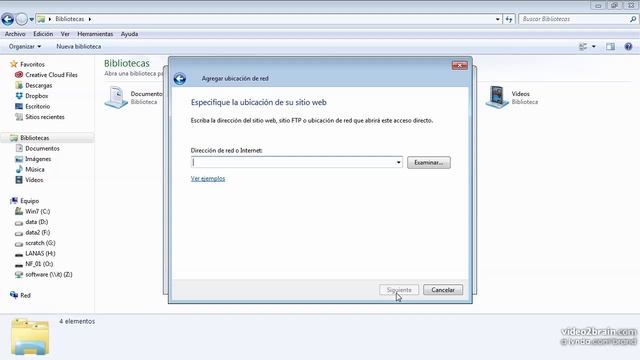Click the search magnifier icon
The image size is (640, 360).
coord(633,19)
